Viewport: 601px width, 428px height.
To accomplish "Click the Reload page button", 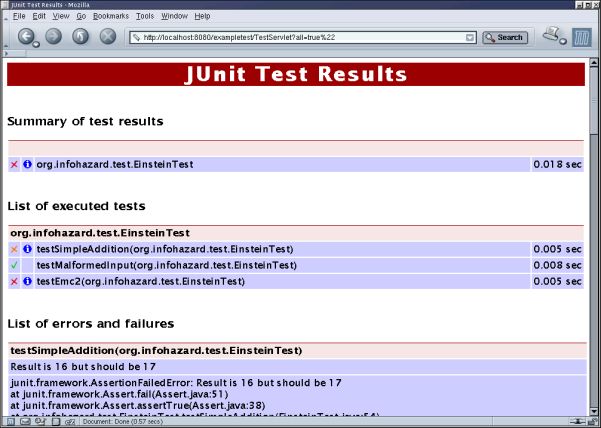I will [80, 36].
